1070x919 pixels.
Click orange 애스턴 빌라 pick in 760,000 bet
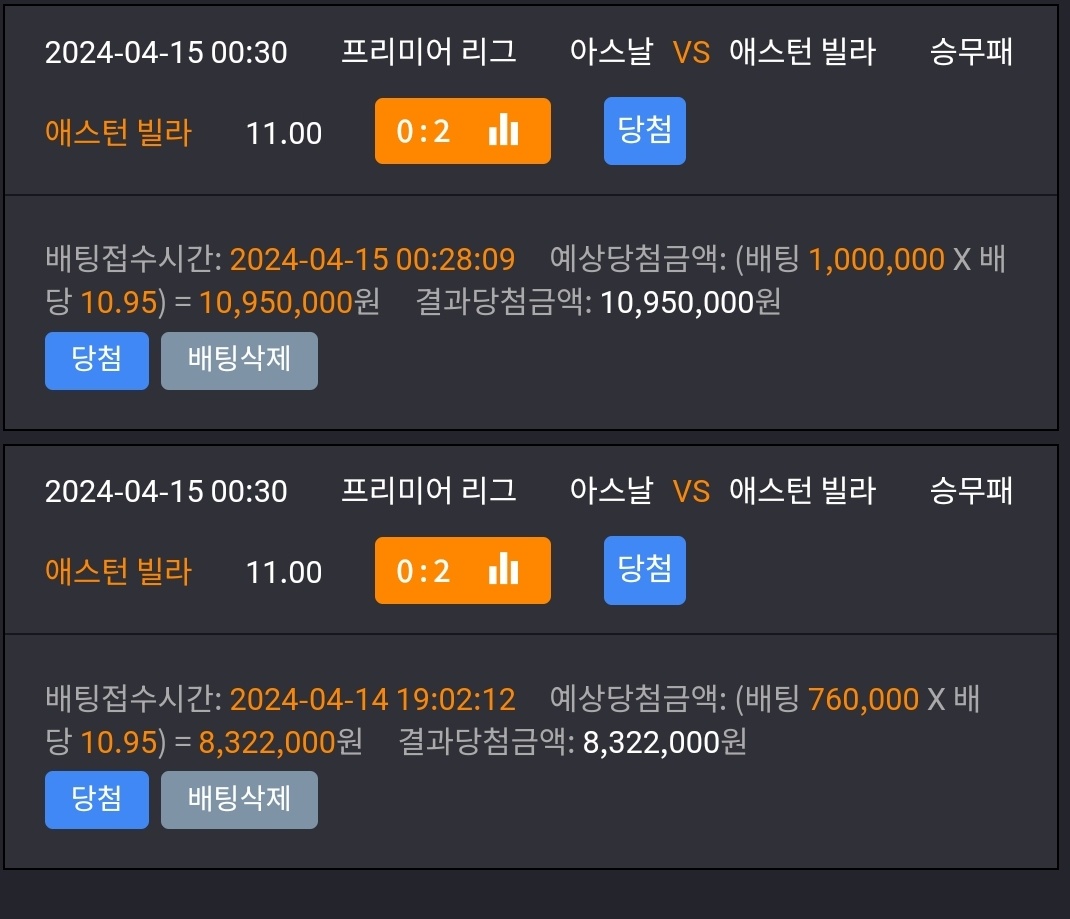tap(118, 572)
